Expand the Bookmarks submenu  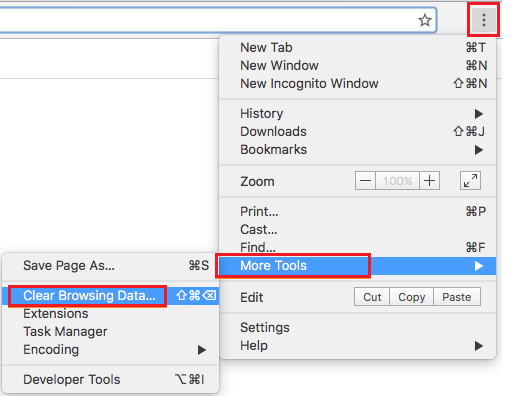pos(357,150)
